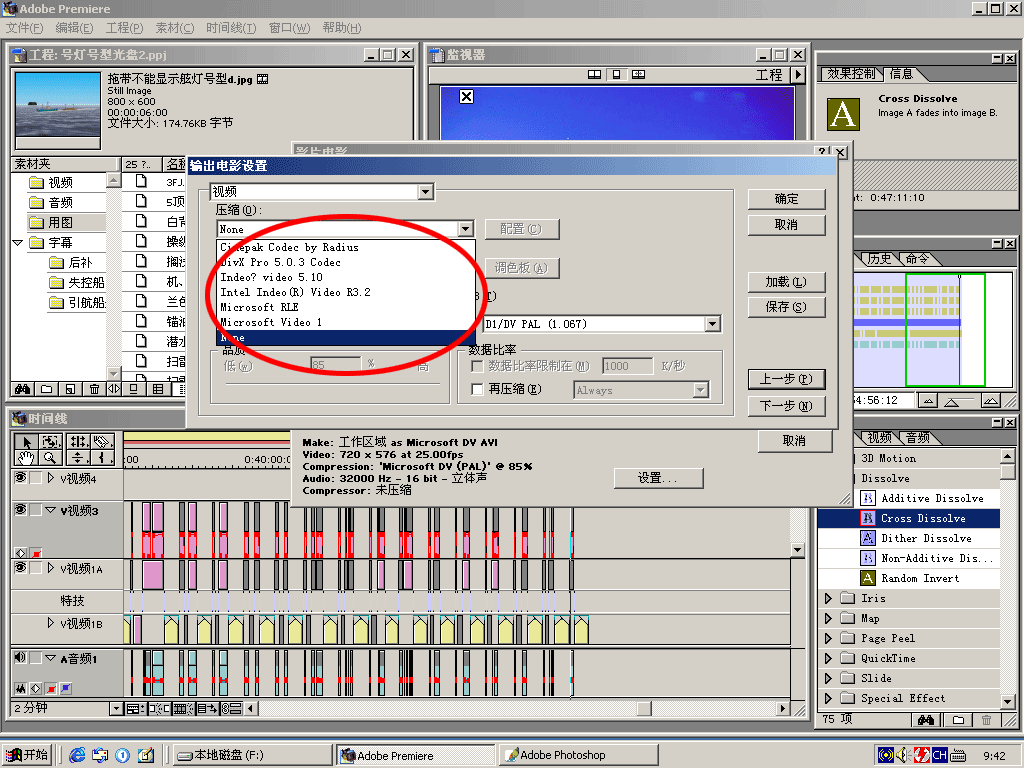This screenshot has height=768, width=1024.
Task: Click waveform display icon on Audio 1 track
Action: click(21, 688)
